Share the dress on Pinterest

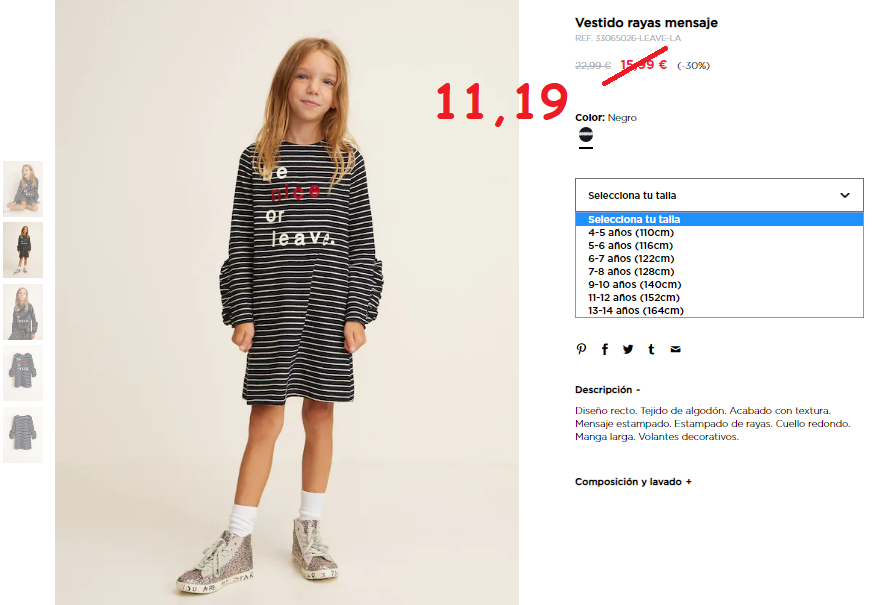pos(581,349)
